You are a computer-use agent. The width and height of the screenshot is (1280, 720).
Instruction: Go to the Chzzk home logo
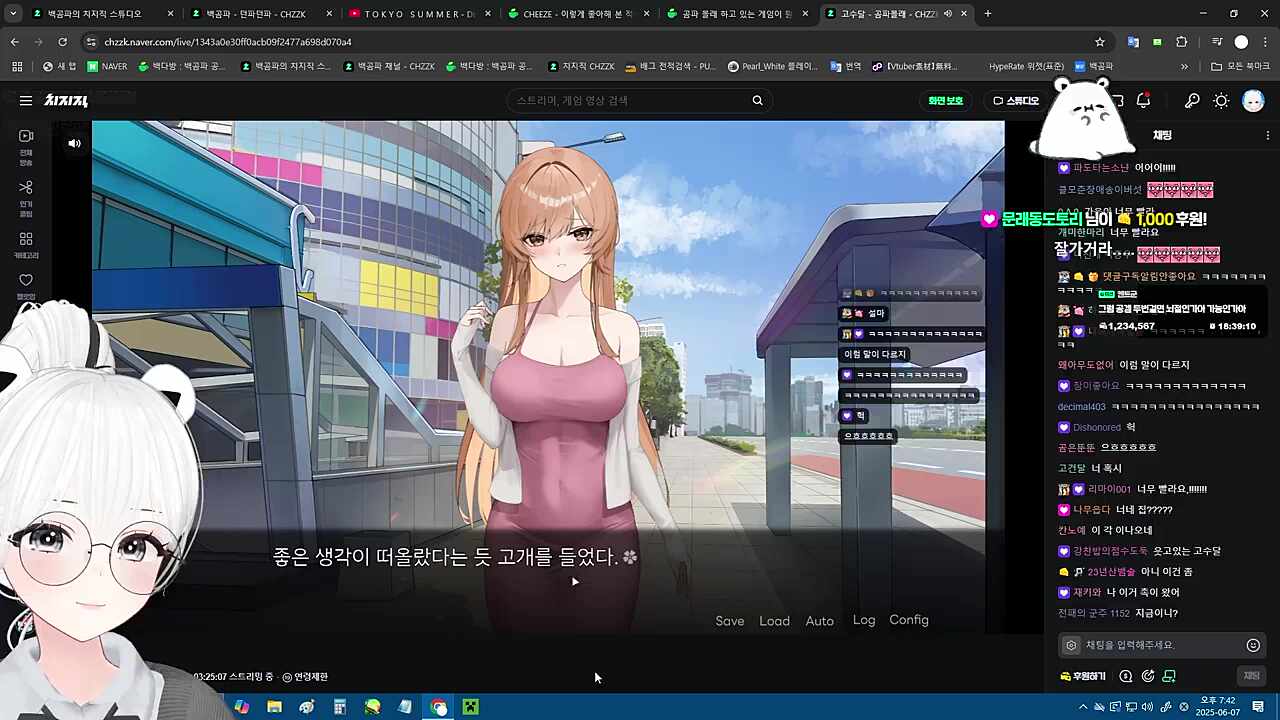66,100
